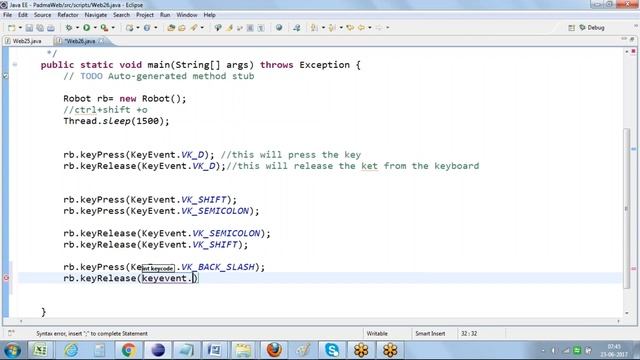Click the task marker next to TODO comment

(6, 76)
